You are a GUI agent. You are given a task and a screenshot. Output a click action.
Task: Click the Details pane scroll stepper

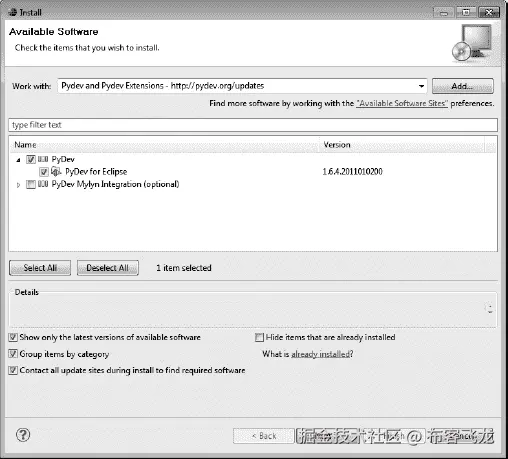(490, 308)
